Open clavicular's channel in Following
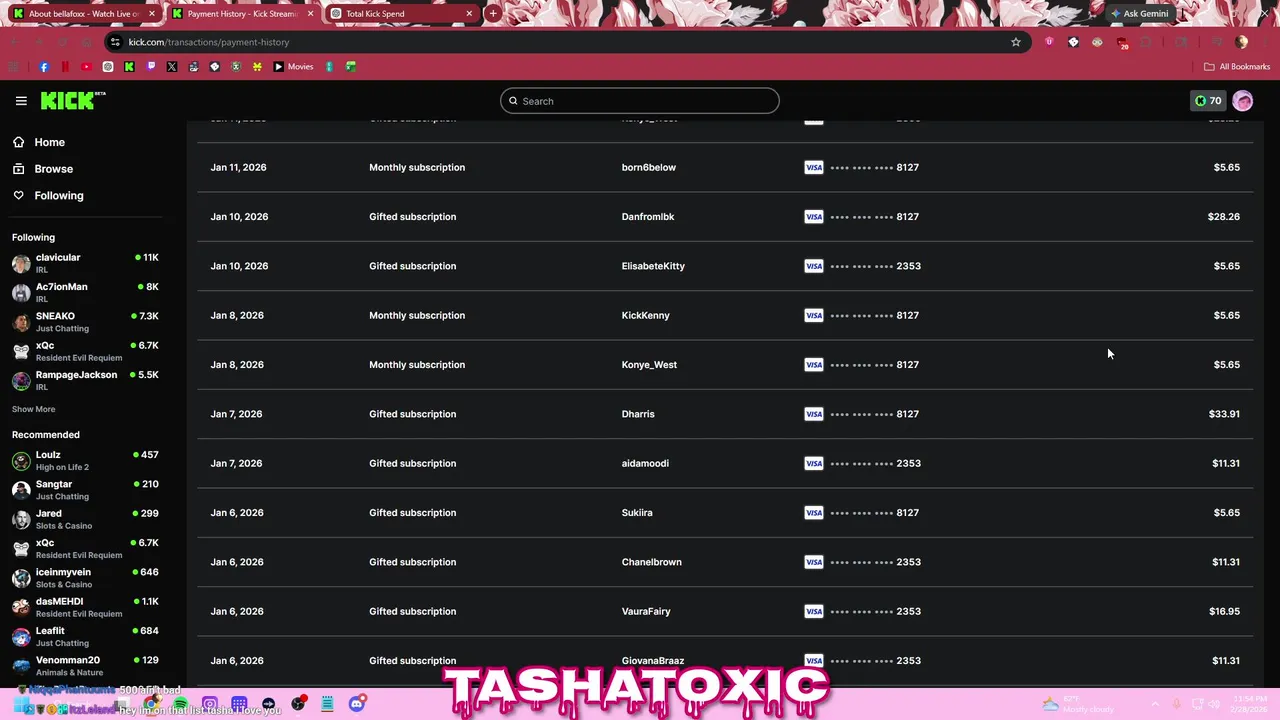1280x720 pixels. [85, 263]
